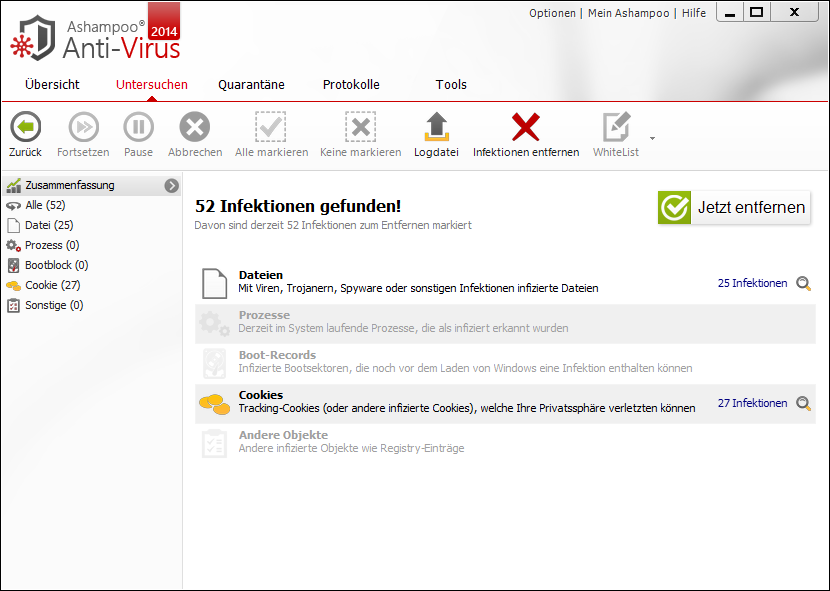The image size is (830, 591).
Task: Click the Jetzt entfernen button
Action: [733, 207]
